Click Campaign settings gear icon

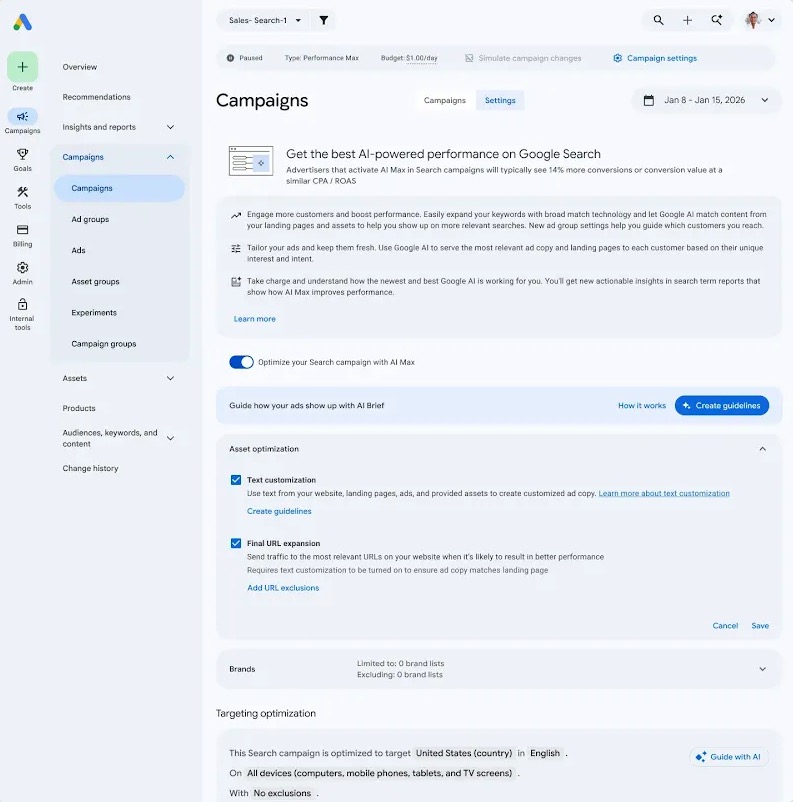click(618, 58)
